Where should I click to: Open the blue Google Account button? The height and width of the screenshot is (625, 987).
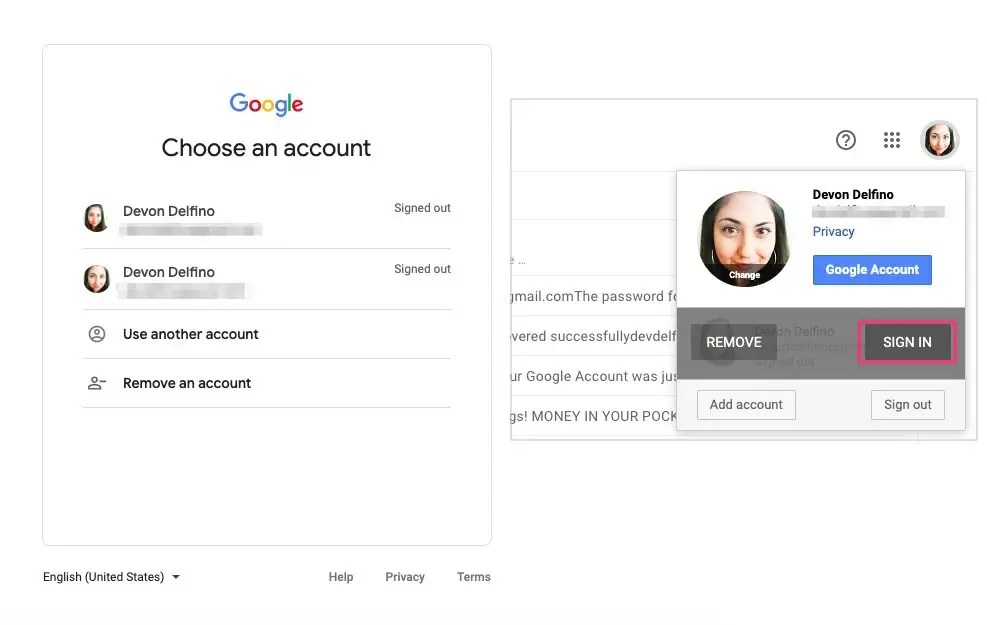pyautogui.click(x=872, y=270)
